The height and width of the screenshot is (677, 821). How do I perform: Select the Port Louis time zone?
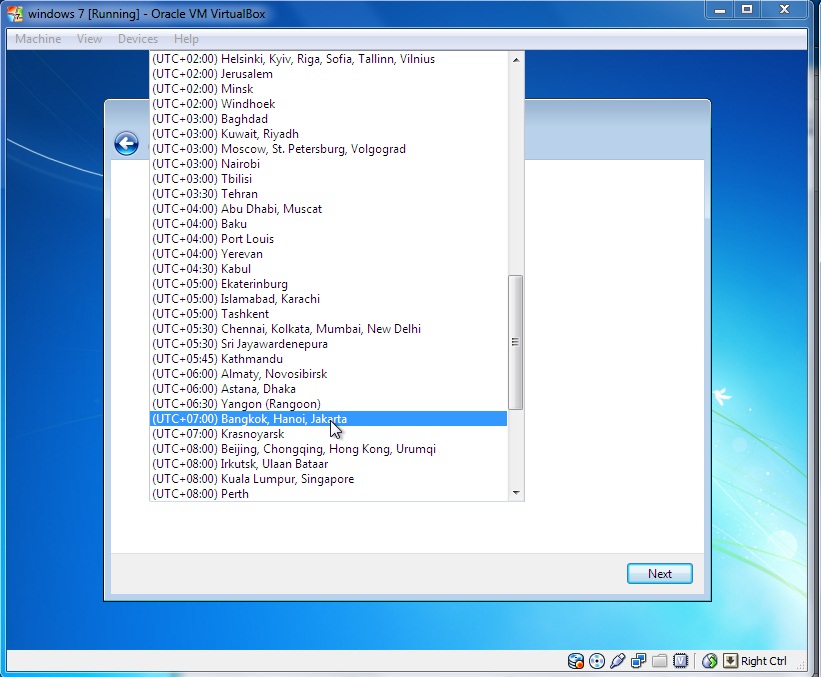point(328,239)
